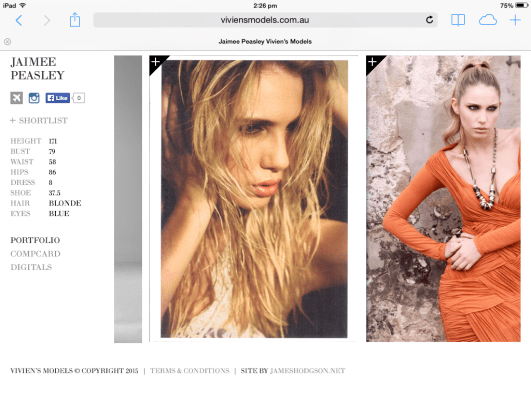Tap the battery indicator in status bar
The width and height of the screenshot is (531, 398).
pyautogui.click(x=521, y=5)
